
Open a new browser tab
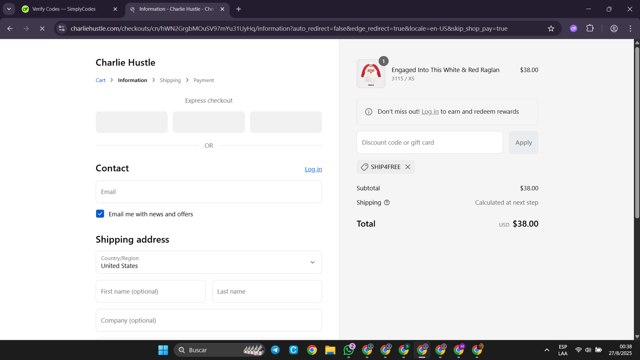tap(238, 9)
